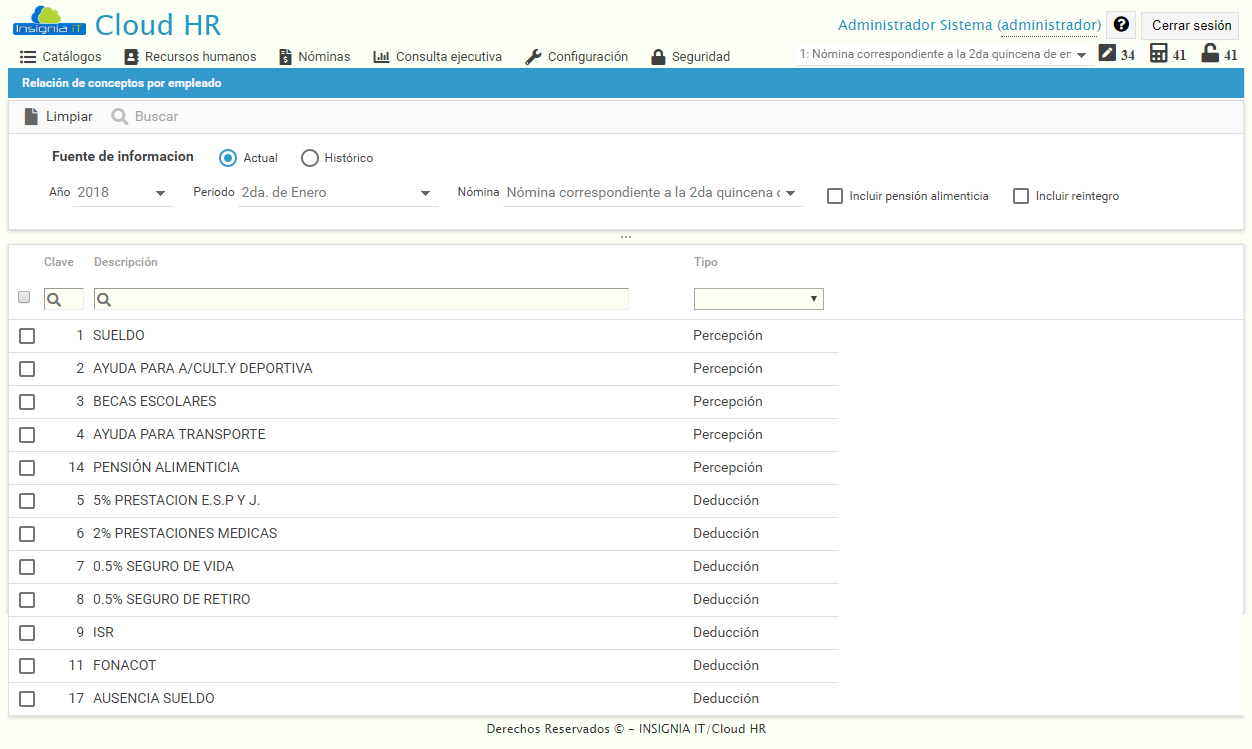Open Configuración via the wrench icon
The image size is (1252, 749).
(532, 56)
